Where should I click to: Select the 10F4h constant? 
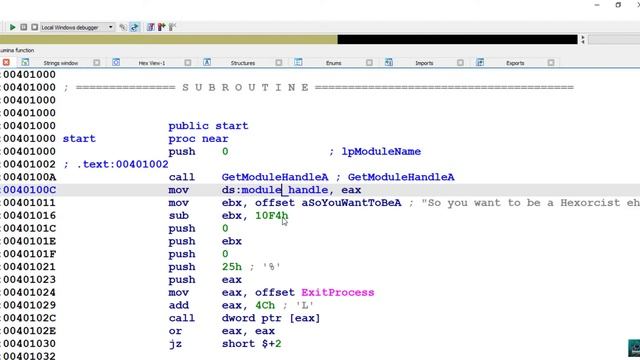click(x=271, y=216)
